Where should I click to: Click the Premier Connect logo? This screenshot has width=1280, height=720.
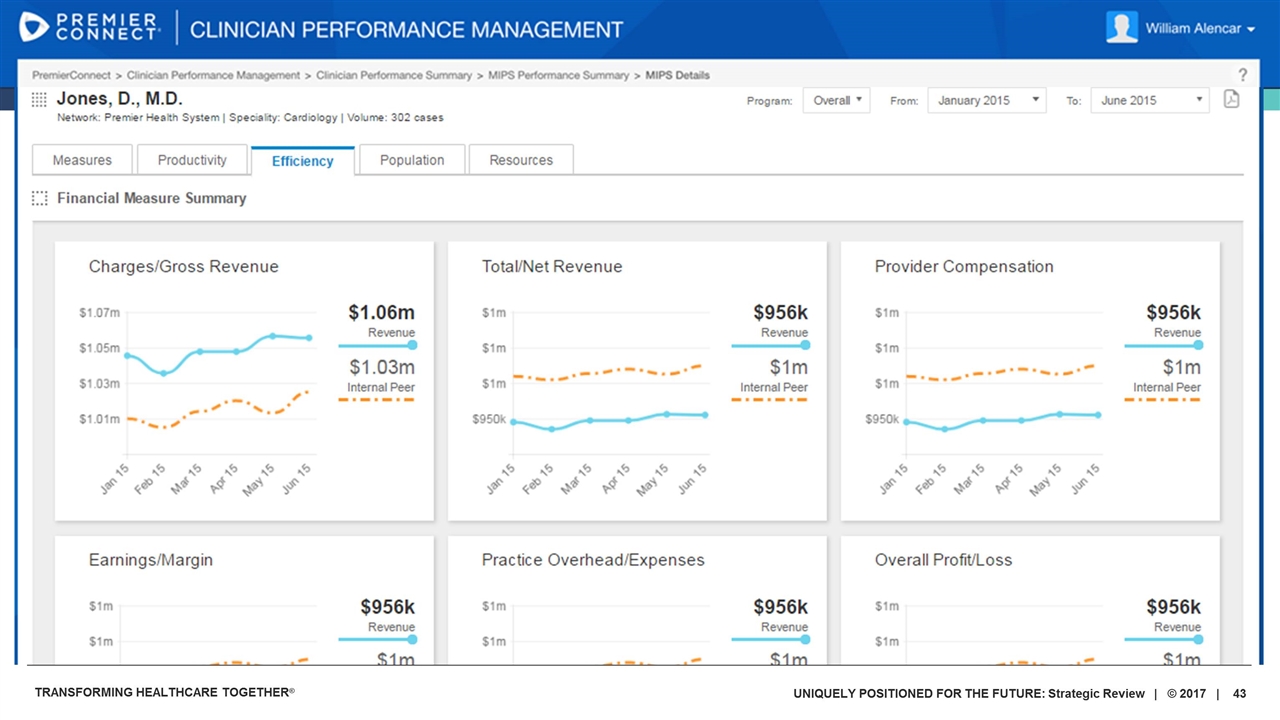point(89,27)
